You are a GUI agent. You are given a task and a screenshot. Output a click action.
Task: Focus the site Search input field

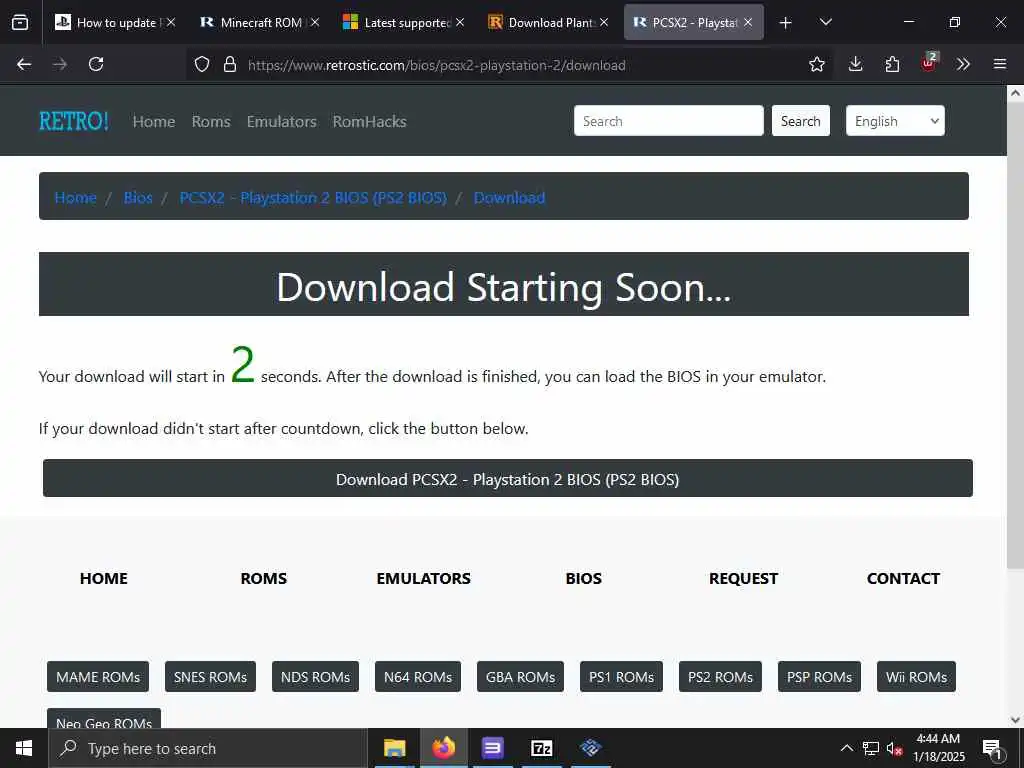(669, 121)
